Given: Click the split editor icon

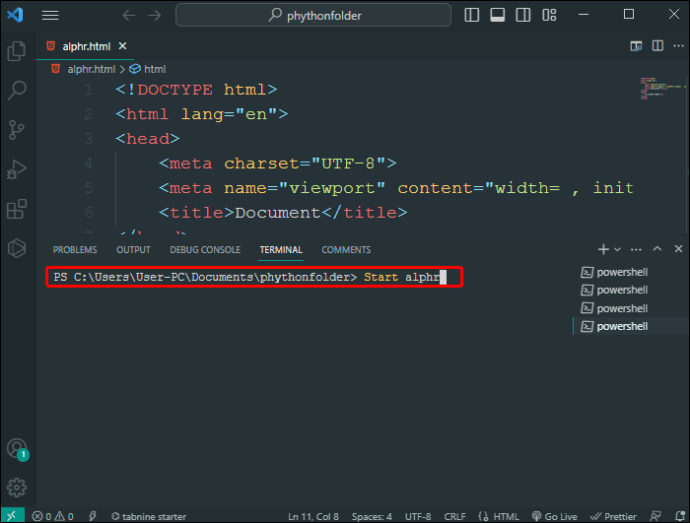Looking at the screenshot, I should tap(657, 46).
